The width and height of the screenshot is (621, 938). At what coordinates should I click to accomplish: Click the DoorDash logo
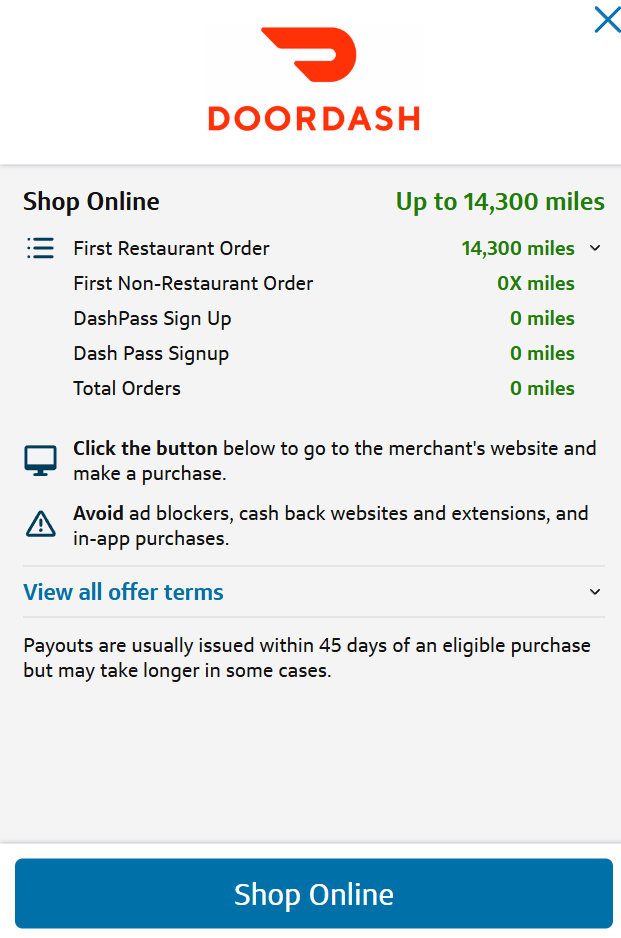tap(314, 80)
